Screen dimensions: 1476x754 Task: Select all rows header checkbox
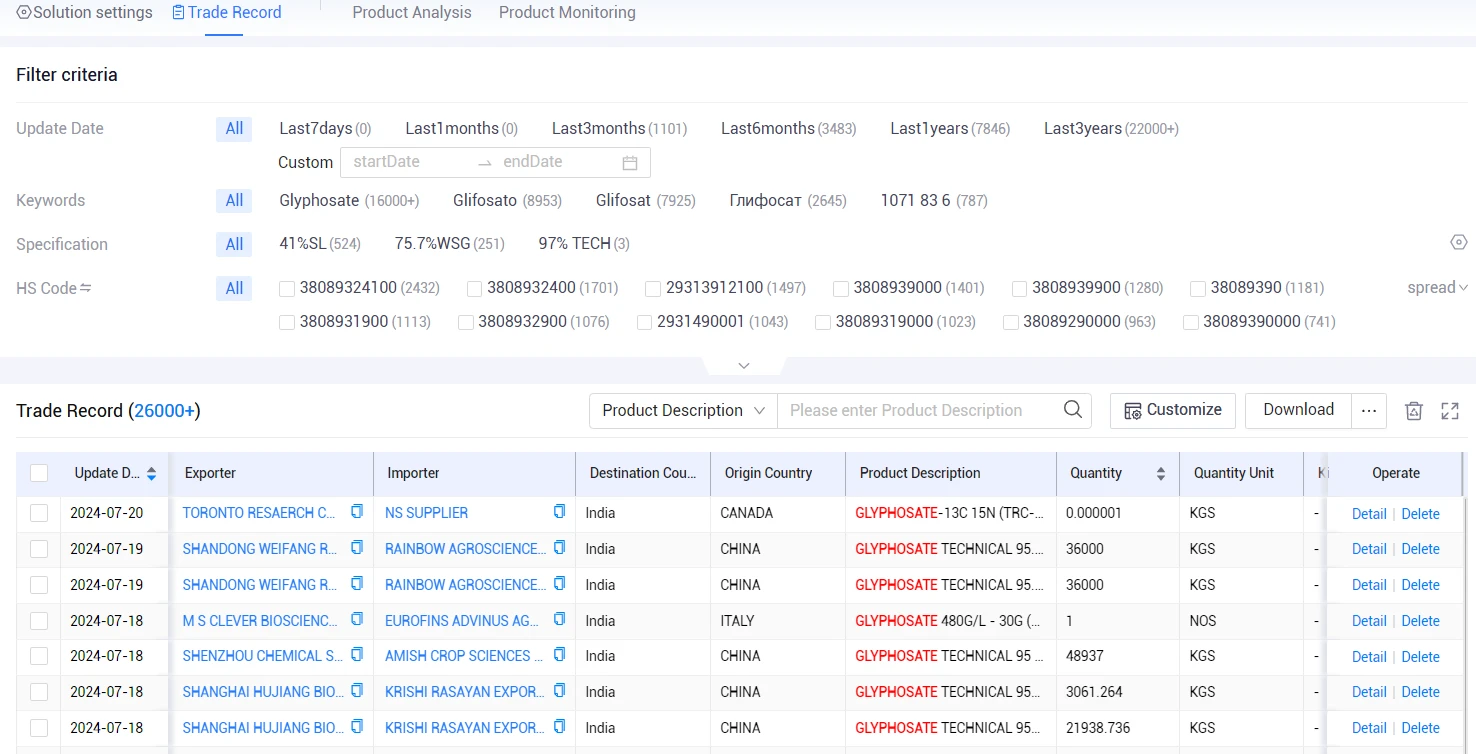point(39,473)
